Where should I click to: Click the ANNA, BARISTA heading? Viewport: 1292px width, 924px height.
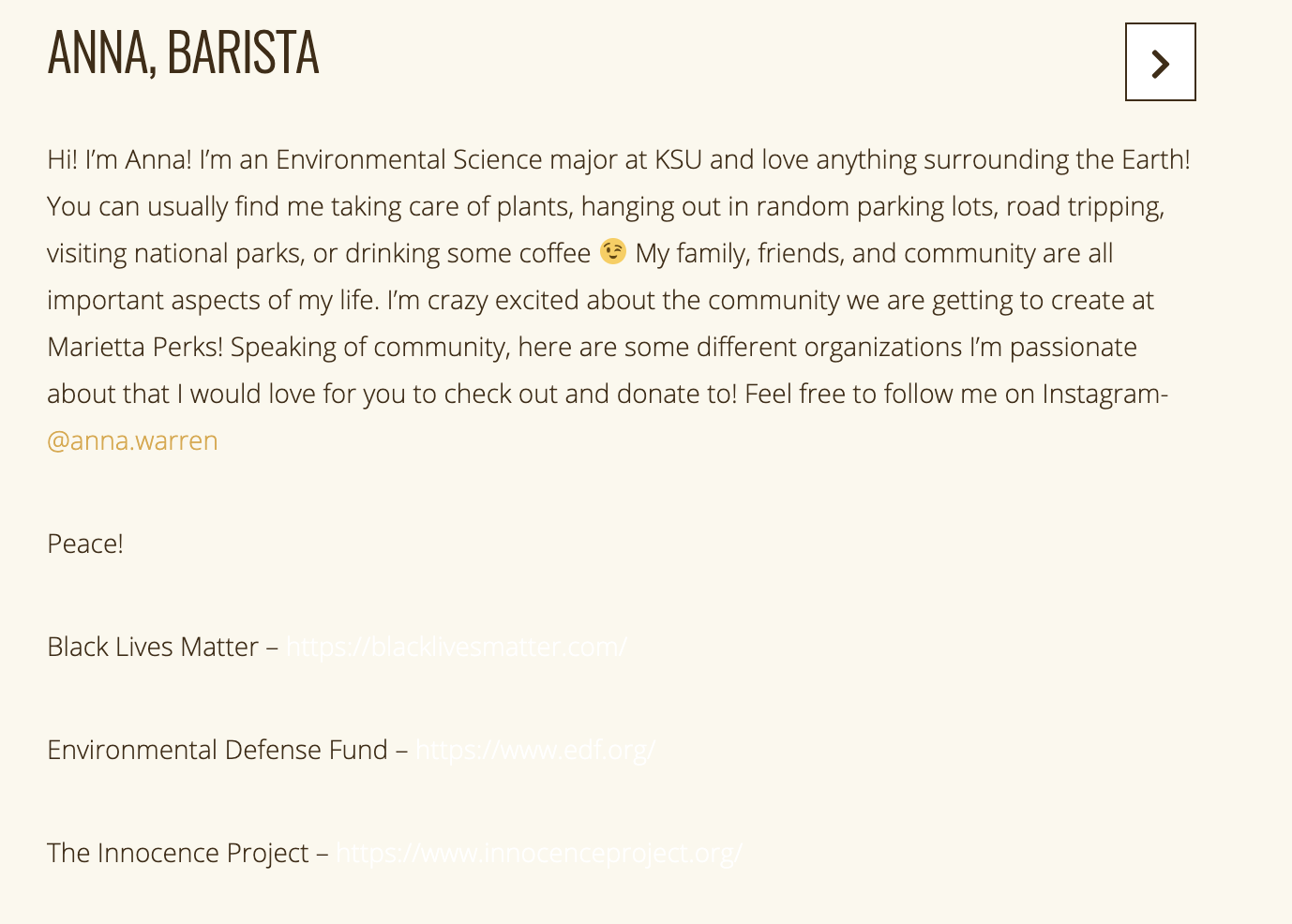tap(184, 52)
